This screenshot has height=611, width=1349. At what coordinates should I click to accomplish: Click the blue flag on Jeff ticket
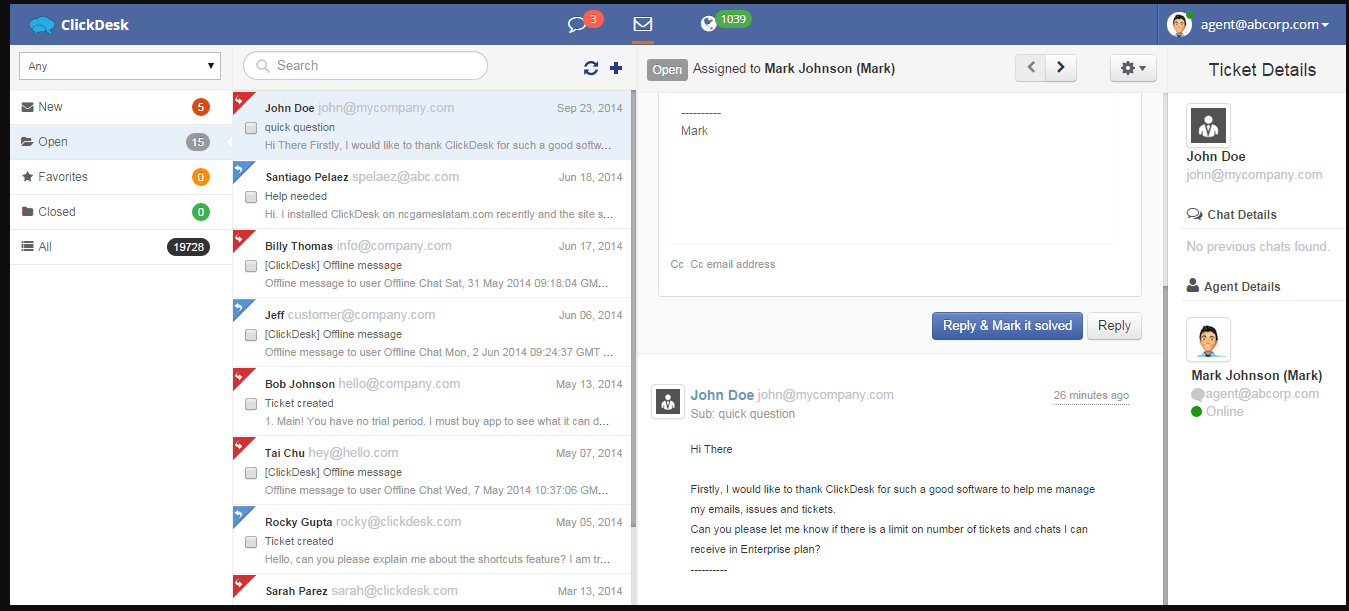point(240,307)
